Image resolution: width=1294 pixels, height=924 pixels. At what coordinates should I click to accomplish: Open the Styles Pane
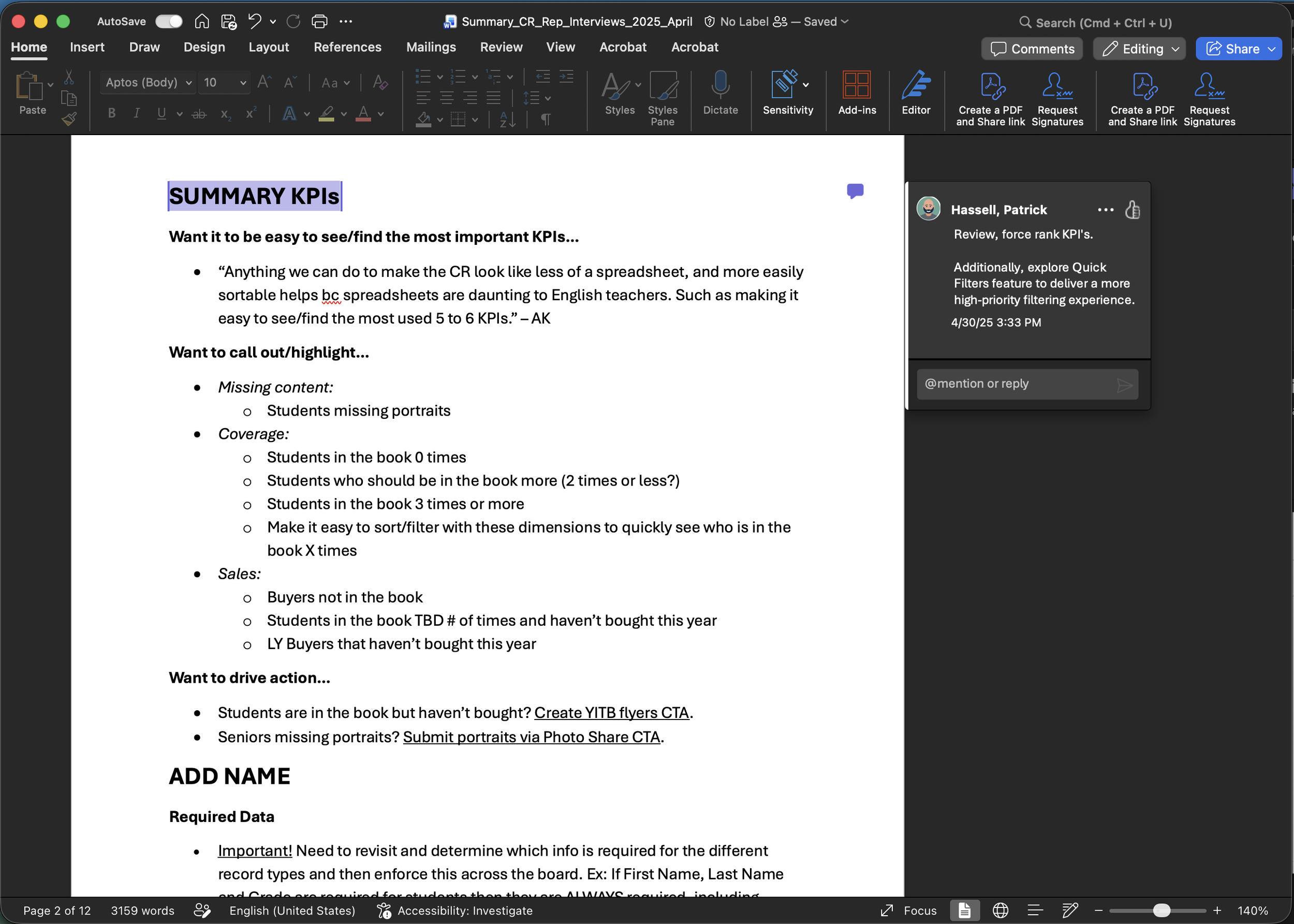tap(663, 98)
